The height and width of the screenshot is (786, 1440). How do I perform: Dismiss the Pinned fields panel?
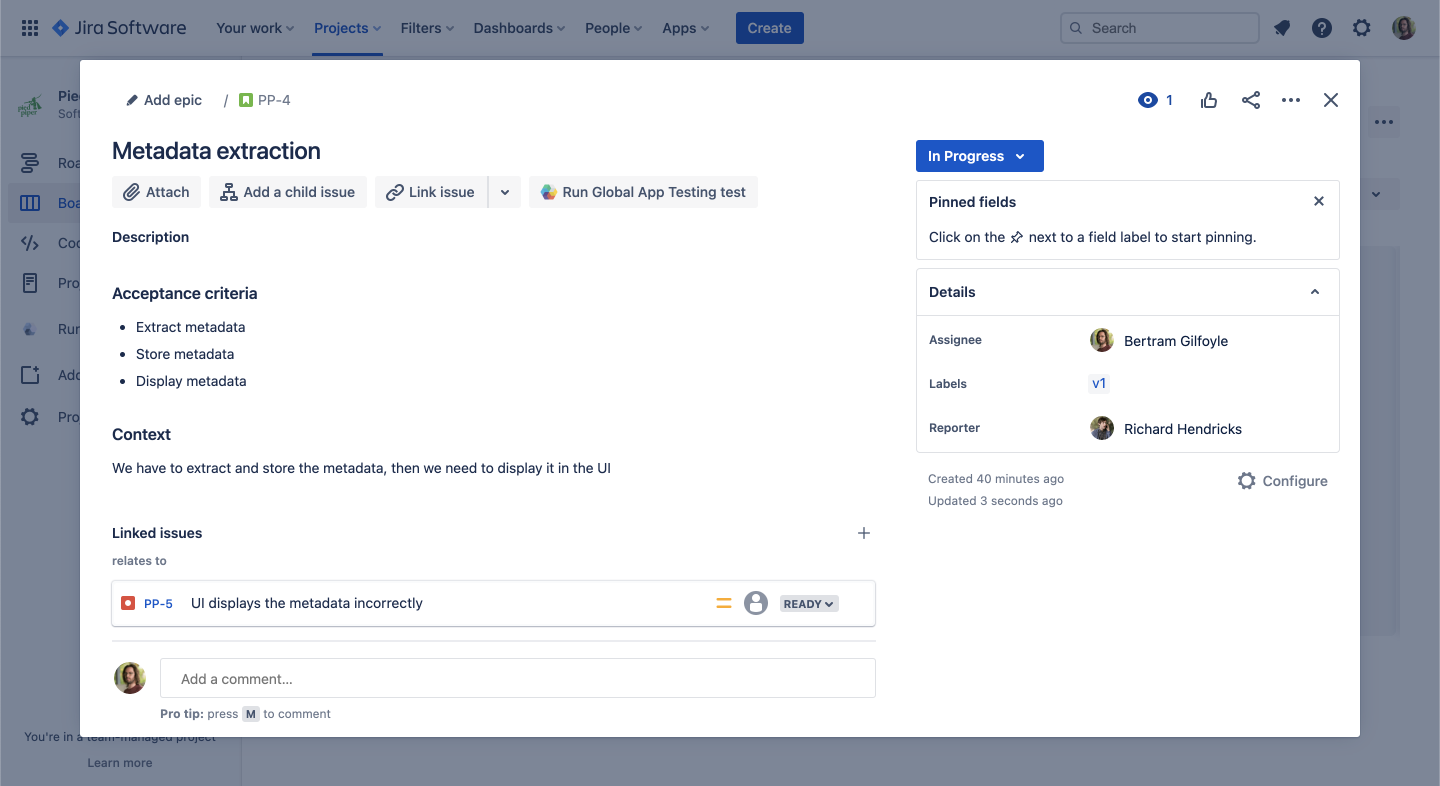coord(1319,201)
